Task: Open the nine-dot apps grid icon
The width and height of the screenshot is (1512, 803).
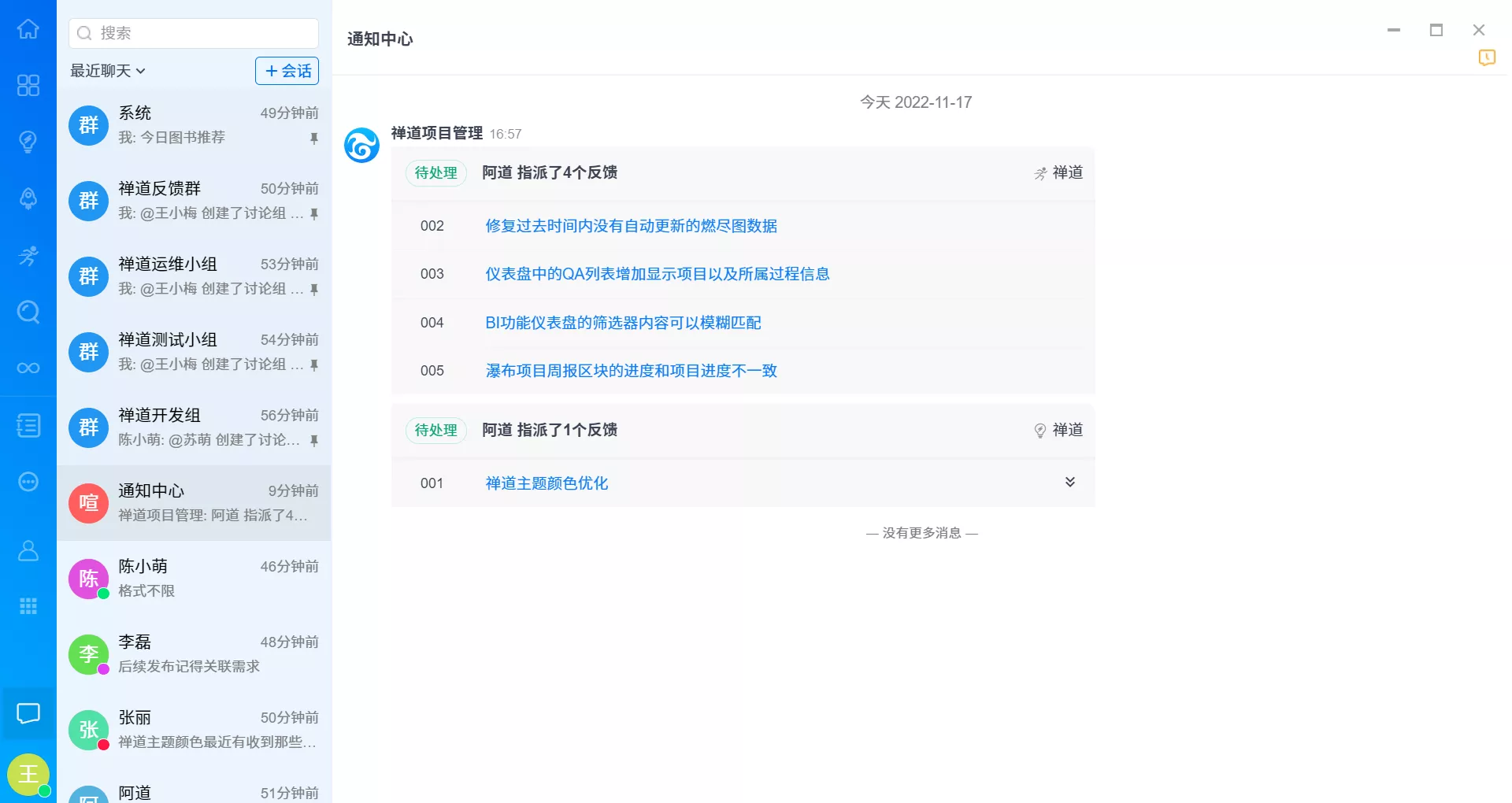Action: click(x=28, y=606)
